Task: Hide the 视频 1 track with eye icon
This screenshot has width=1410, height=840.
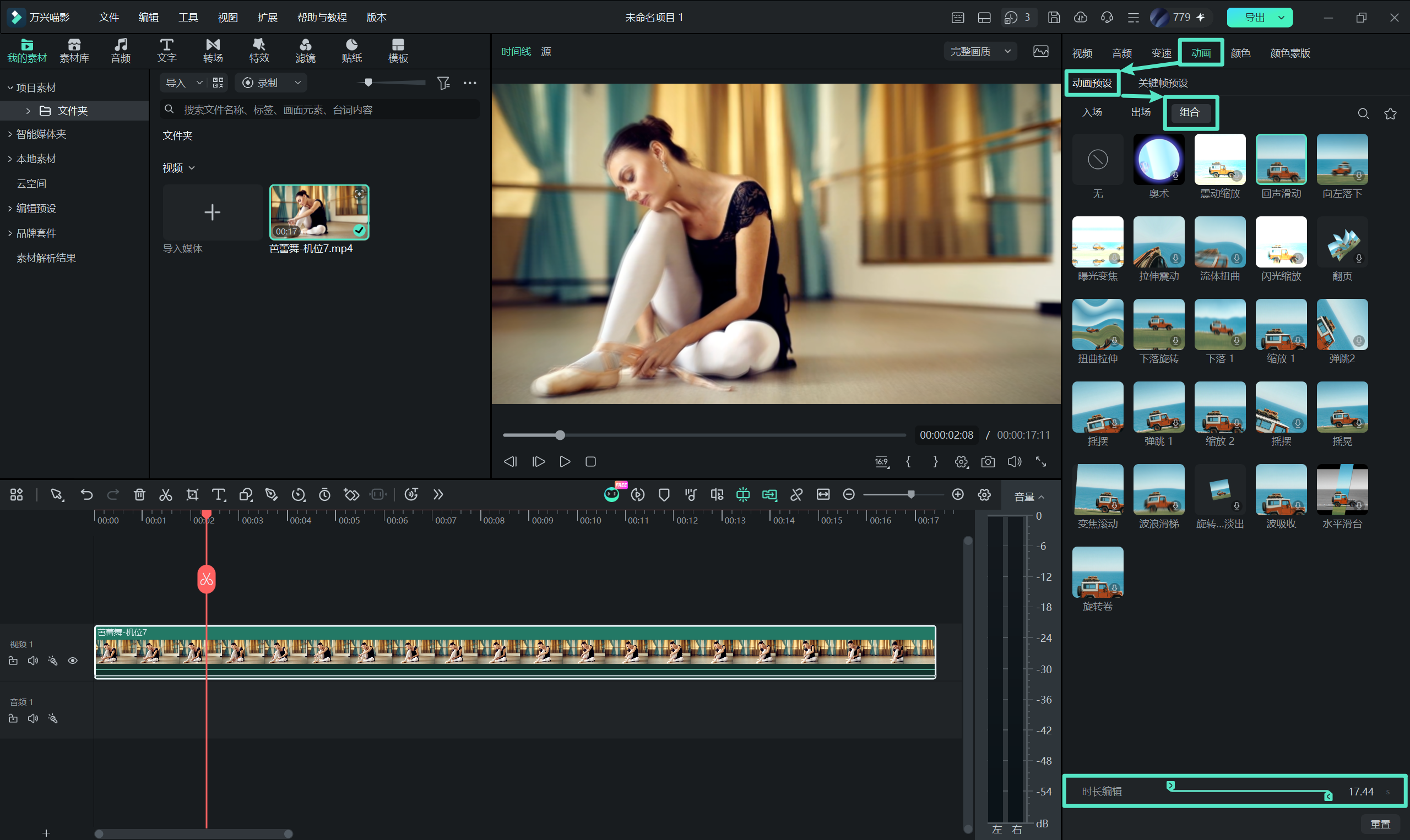Action: [x=73, y=661]
